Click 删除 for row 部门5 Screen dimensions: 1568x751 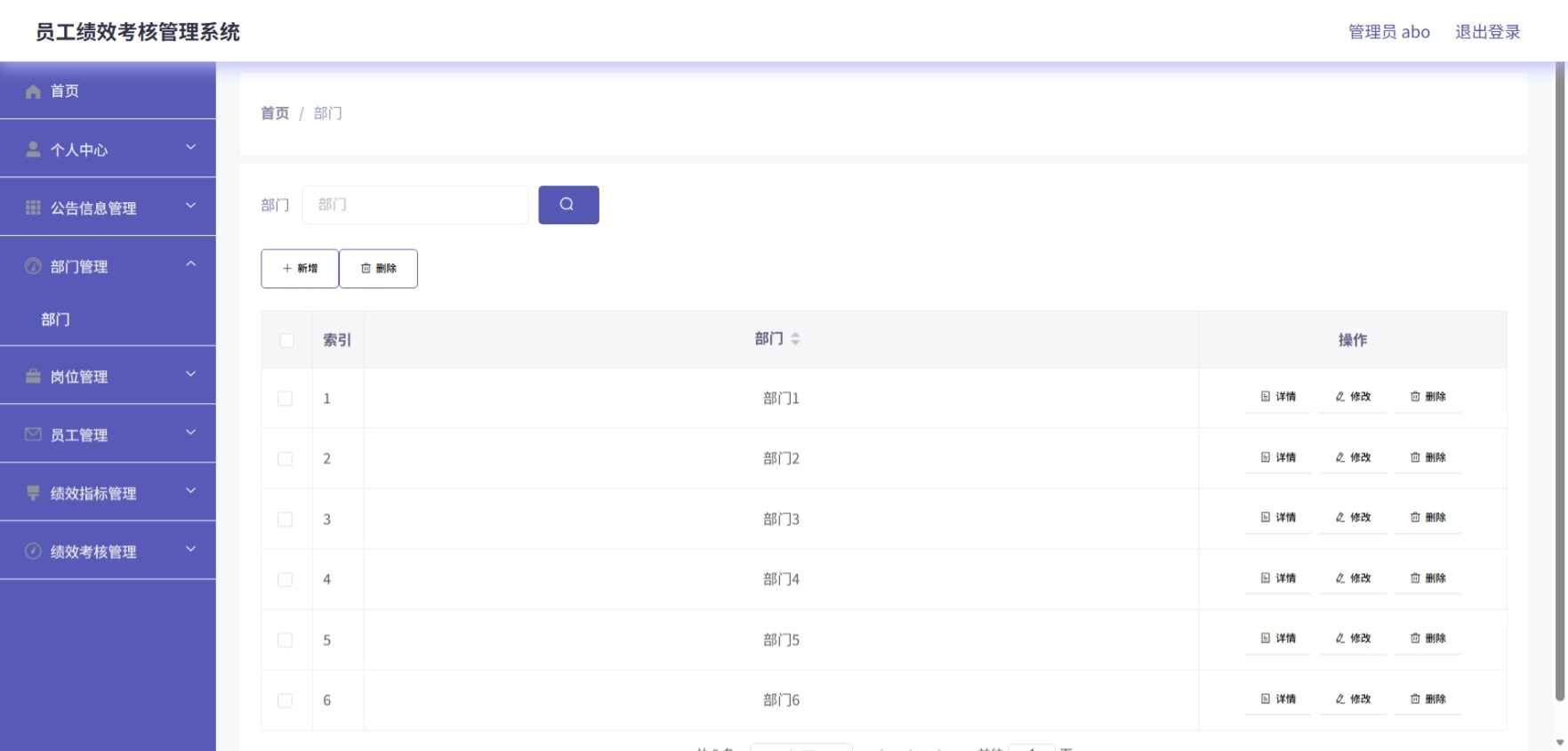[1428, 638]
